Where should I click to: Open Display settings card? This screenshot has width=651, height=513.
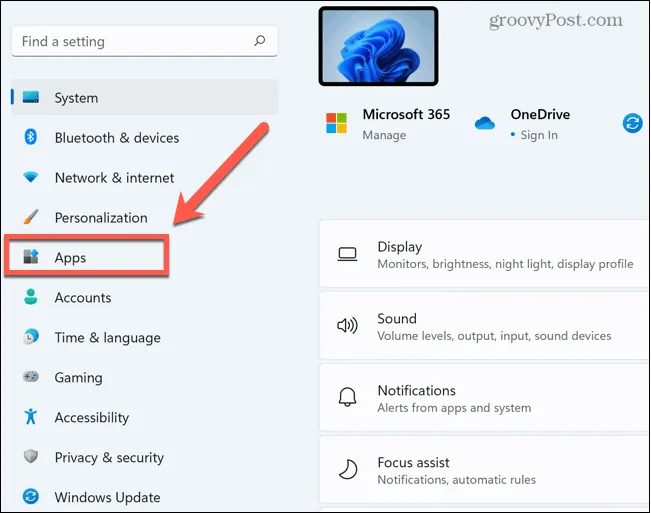pos(485,254)
